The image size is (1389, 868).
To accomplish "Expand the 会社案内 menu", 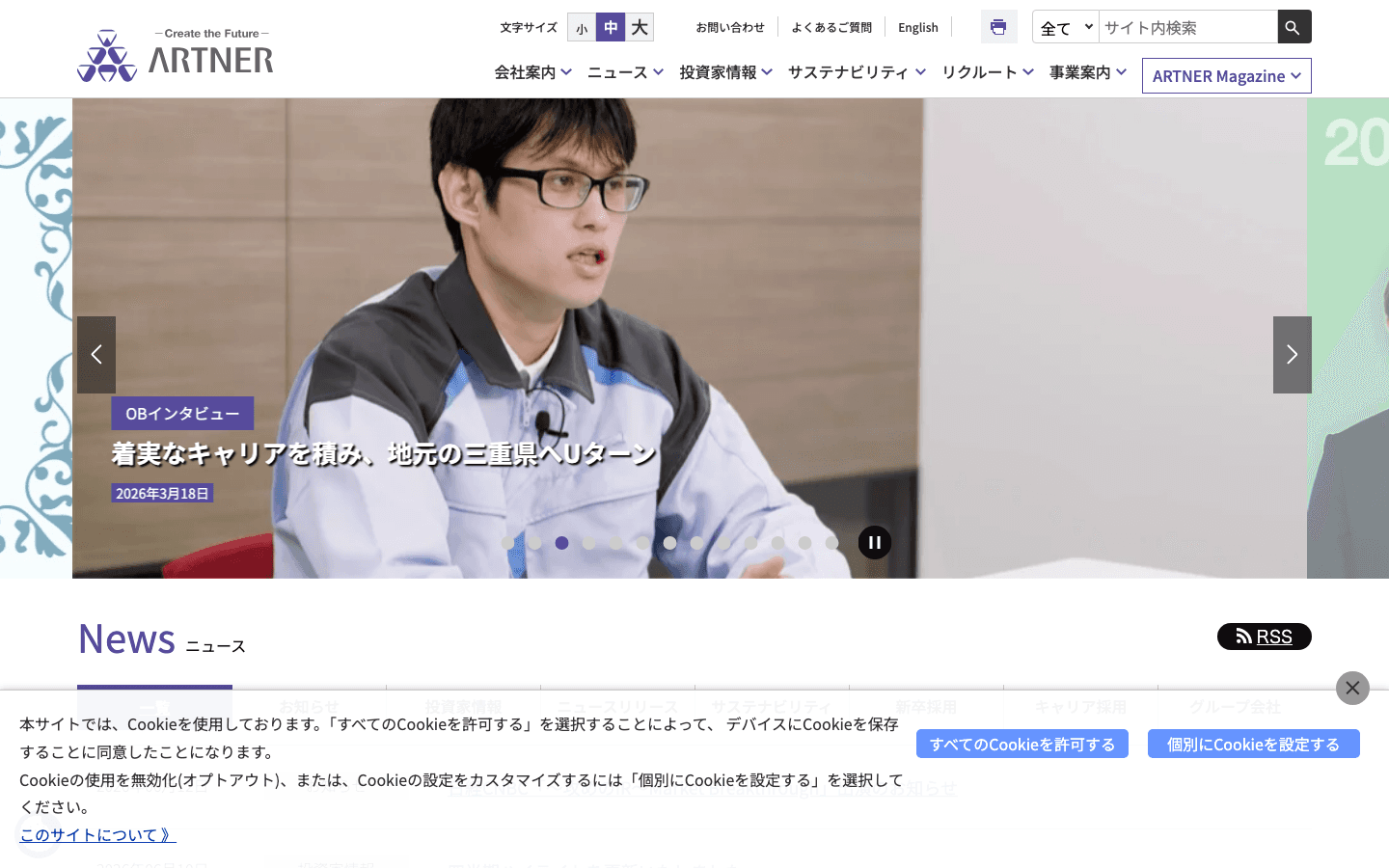I will point(533,72).
